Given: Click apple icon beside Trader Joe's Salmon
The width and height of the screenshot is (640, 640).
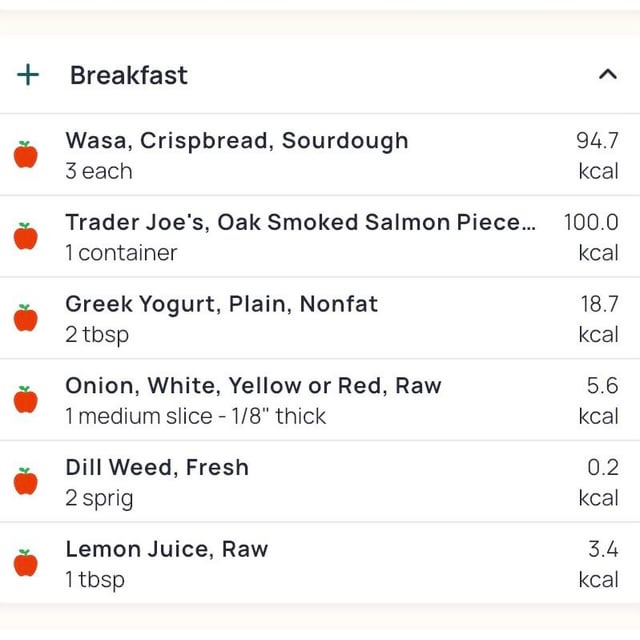Looking at the screenshot, I should click(x=26, y=237).
